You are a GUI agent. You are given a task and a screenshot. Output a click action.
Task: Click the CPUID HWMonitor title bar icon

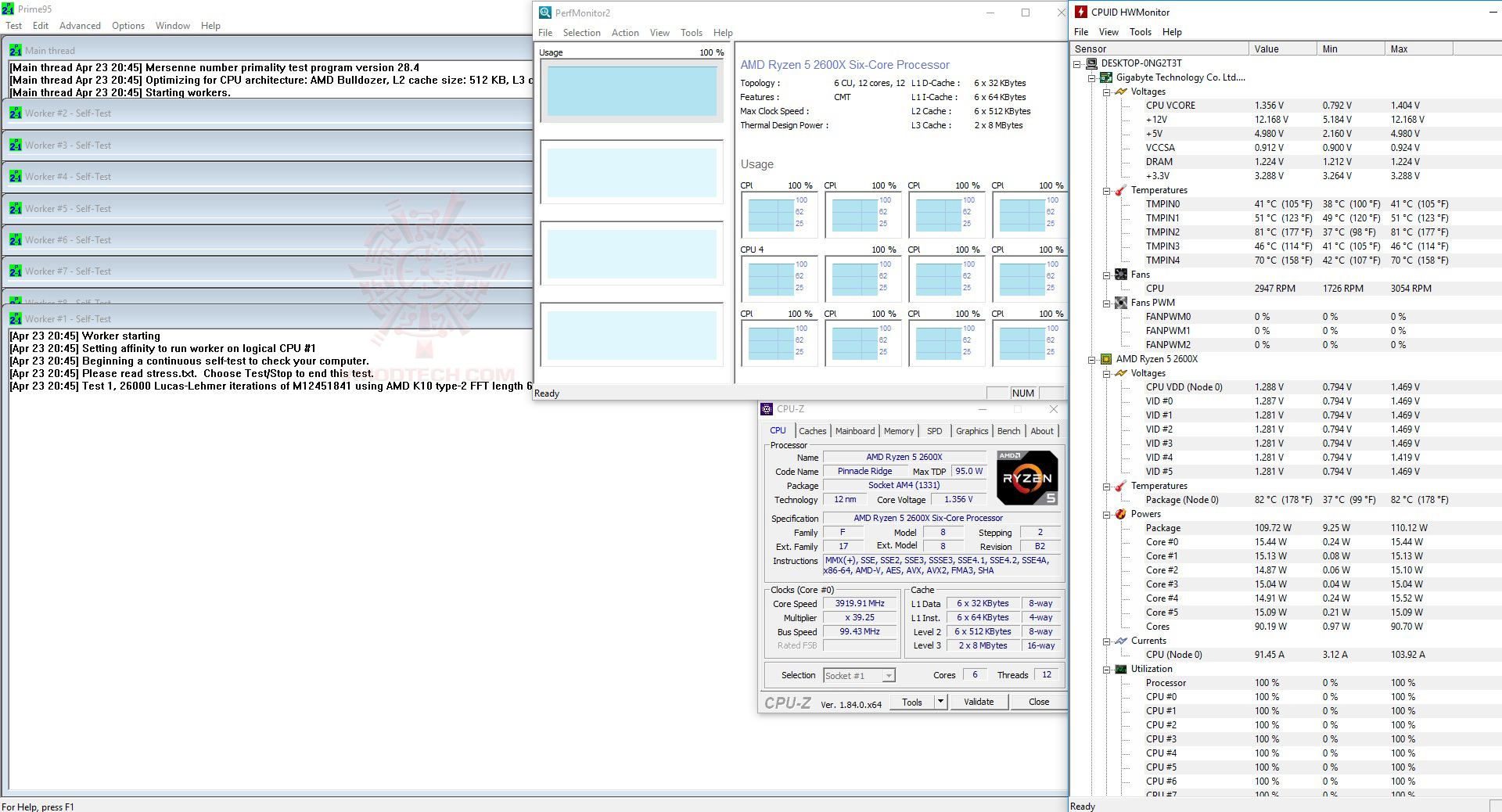click(1081, 12)
